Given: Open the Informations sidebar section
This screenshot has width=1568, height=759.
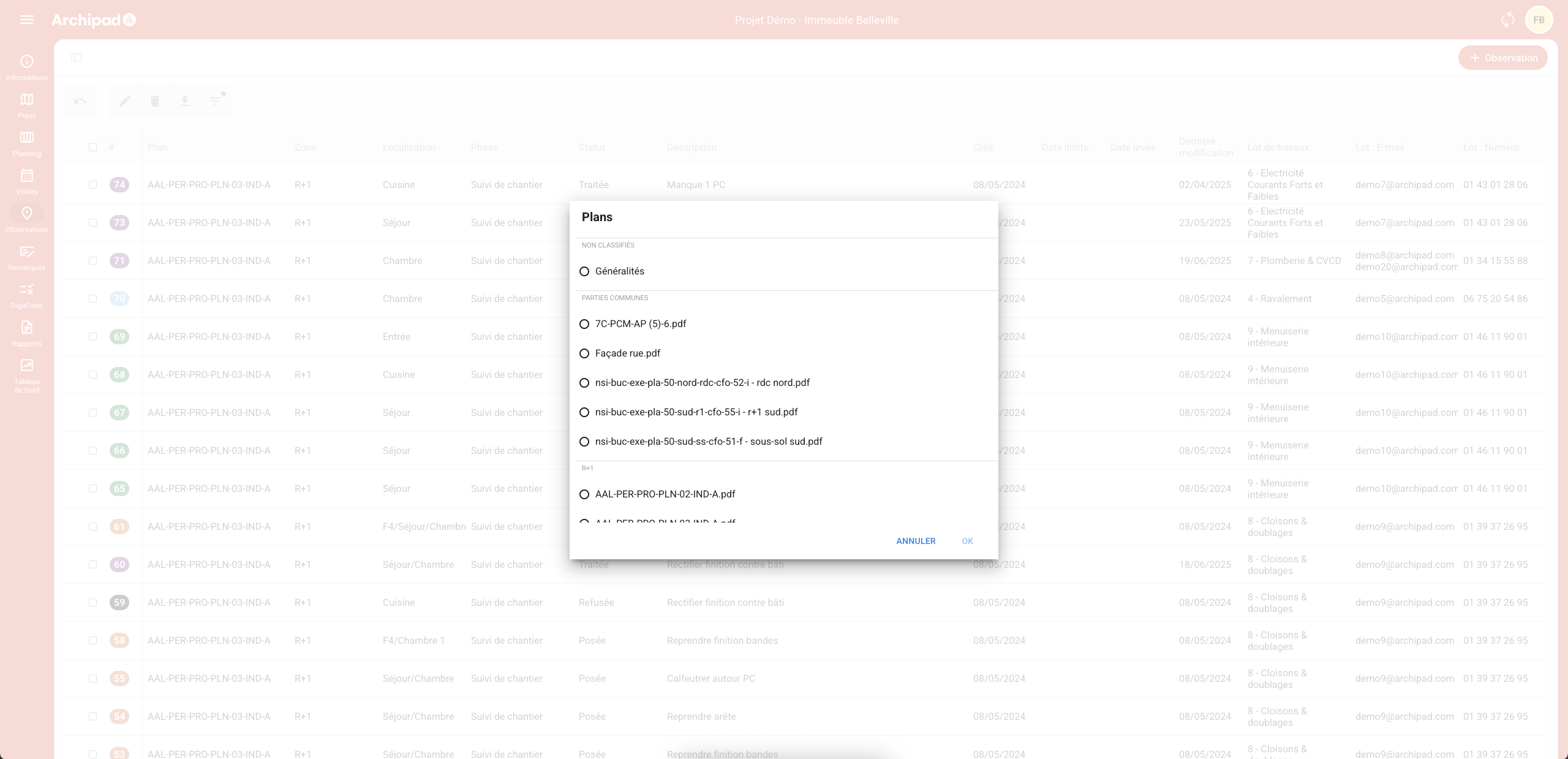Looking at the screenshot, I should click(x=27, y=67).
